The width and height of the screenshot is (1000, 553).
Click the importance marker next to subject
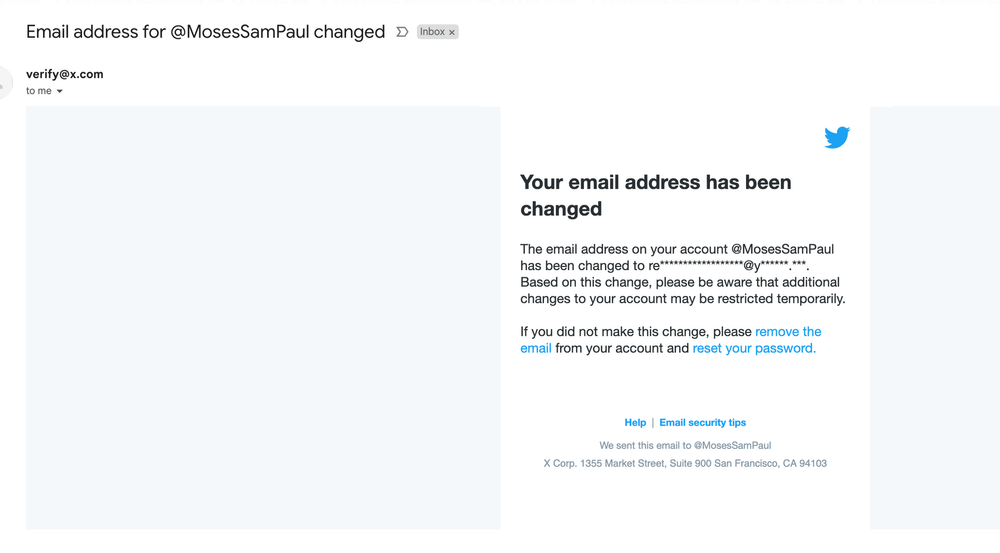tap(402, 32)
